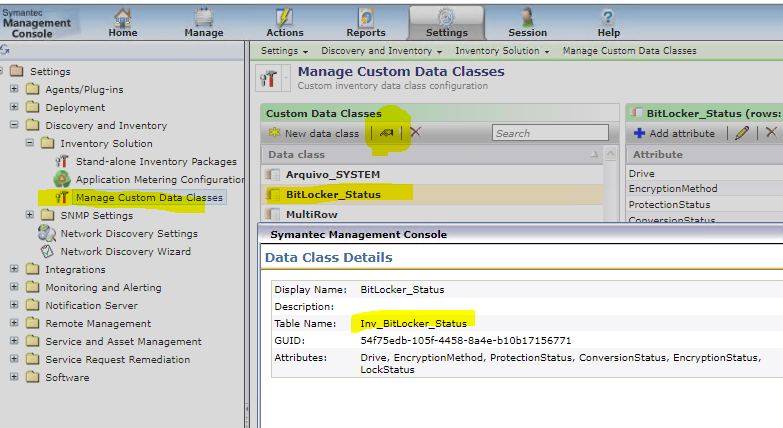Click the tree refresh icon
The image size is (783, 428).
coord(5,49)
